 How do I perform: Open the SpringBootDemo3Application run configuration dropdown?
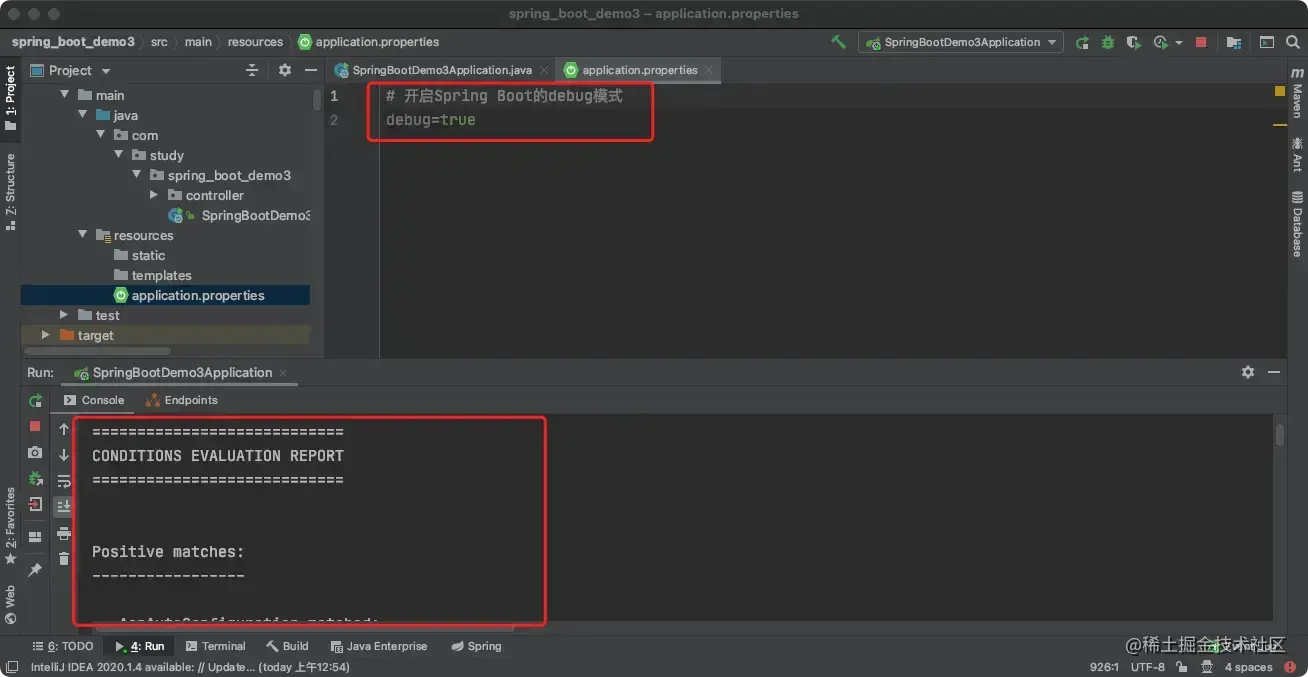click(x=962, y=42)
